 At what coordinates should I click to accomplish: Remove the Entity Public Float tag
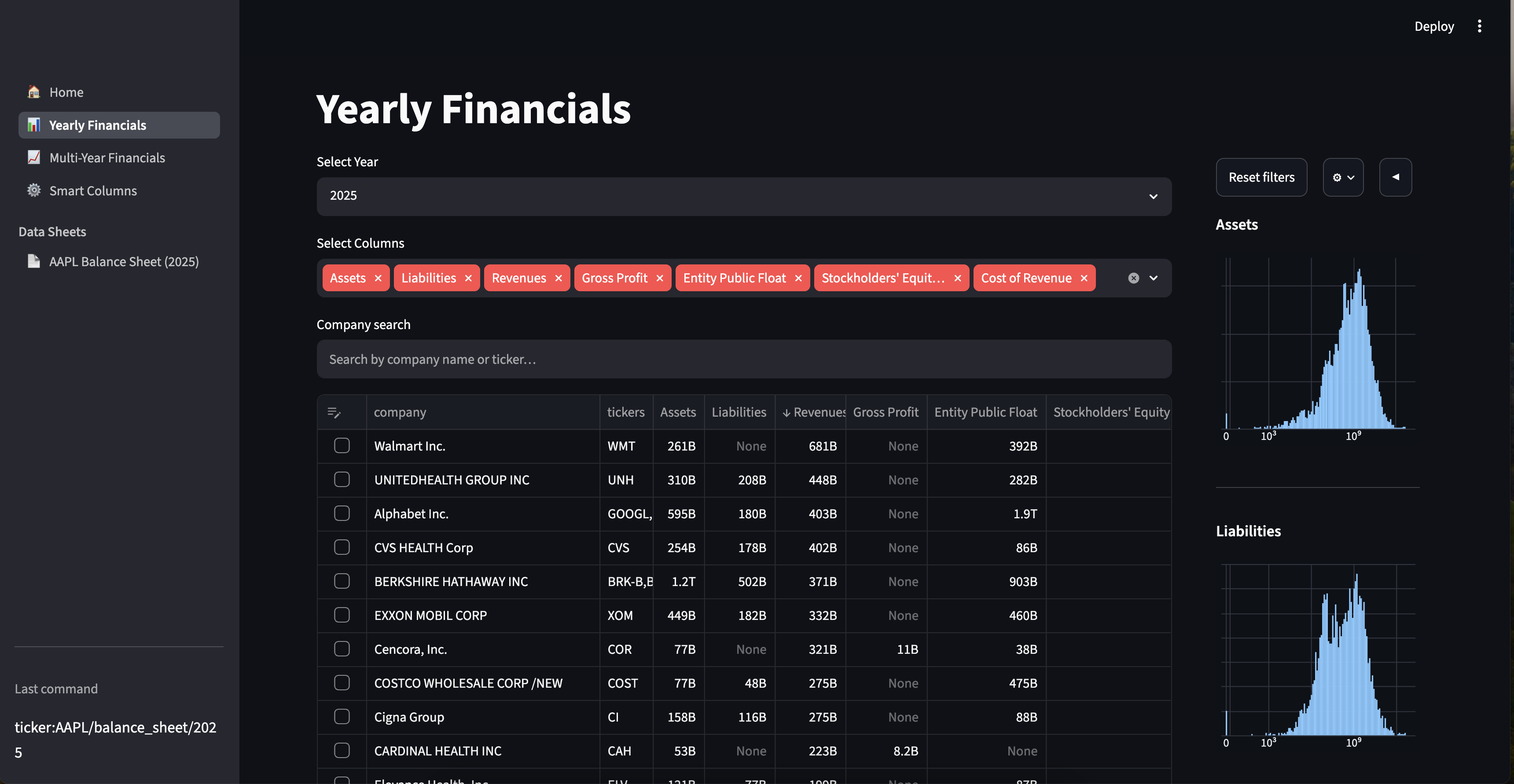(x=798, y=278)
